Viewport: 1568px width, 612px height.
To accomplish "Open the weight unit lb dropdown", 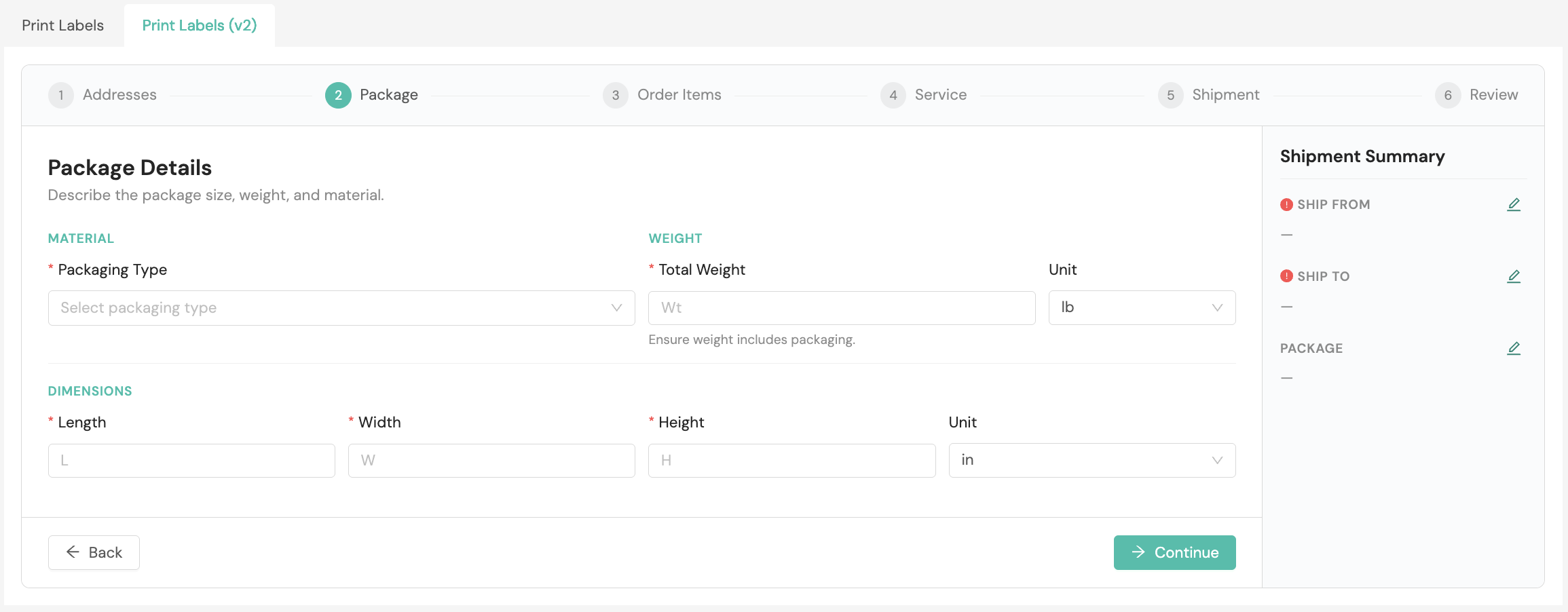I will pos(1142,308).
